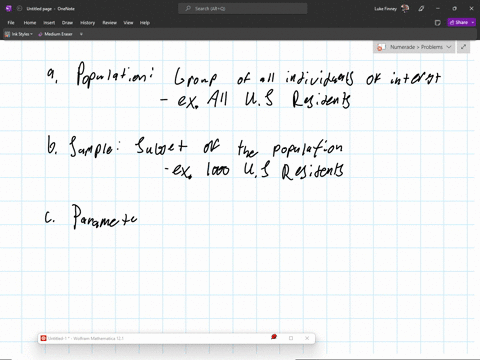Viewport: 480px width, 360px height.
Task: Click handwritten 'All U.S Residents' example line
Action: click(255, 99)
